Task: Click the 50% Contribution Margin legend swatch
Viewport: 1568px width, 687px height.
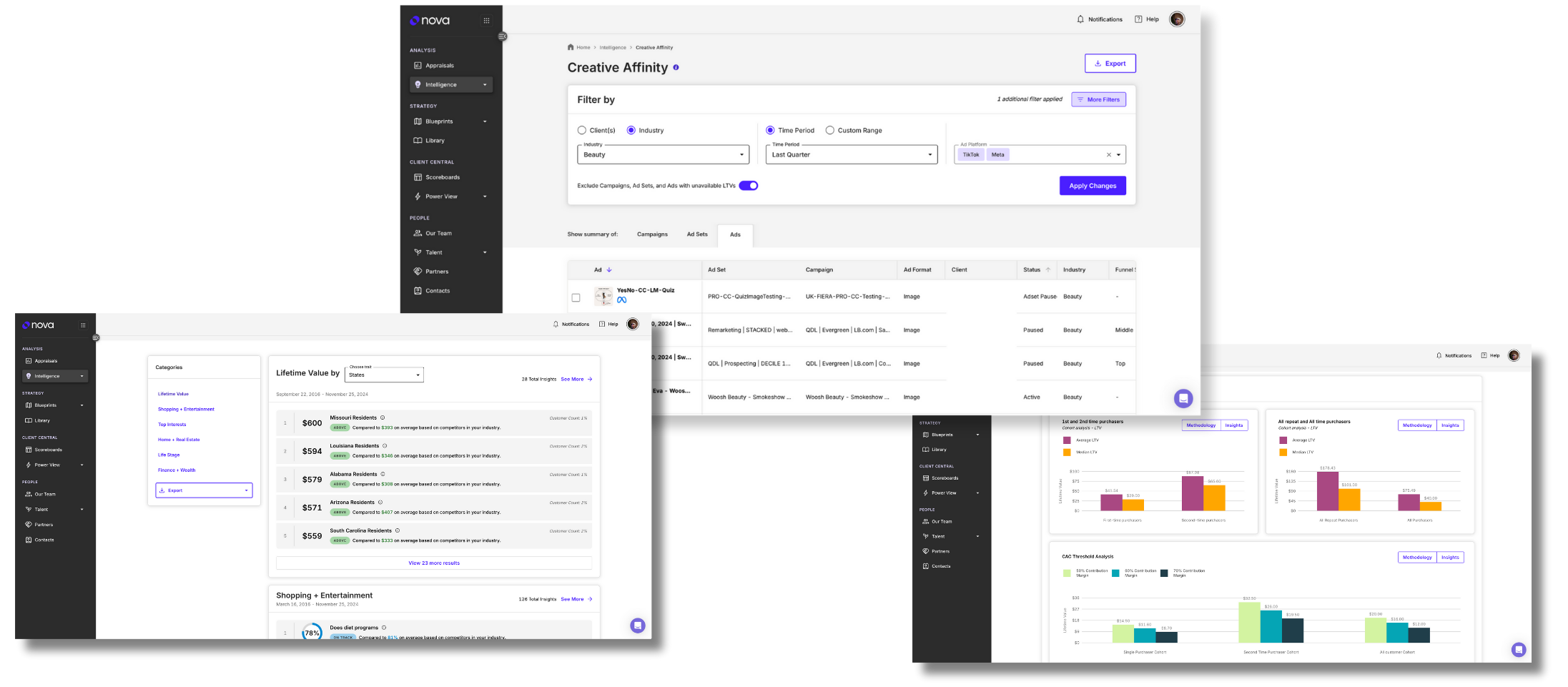Action: (1067, 573)
